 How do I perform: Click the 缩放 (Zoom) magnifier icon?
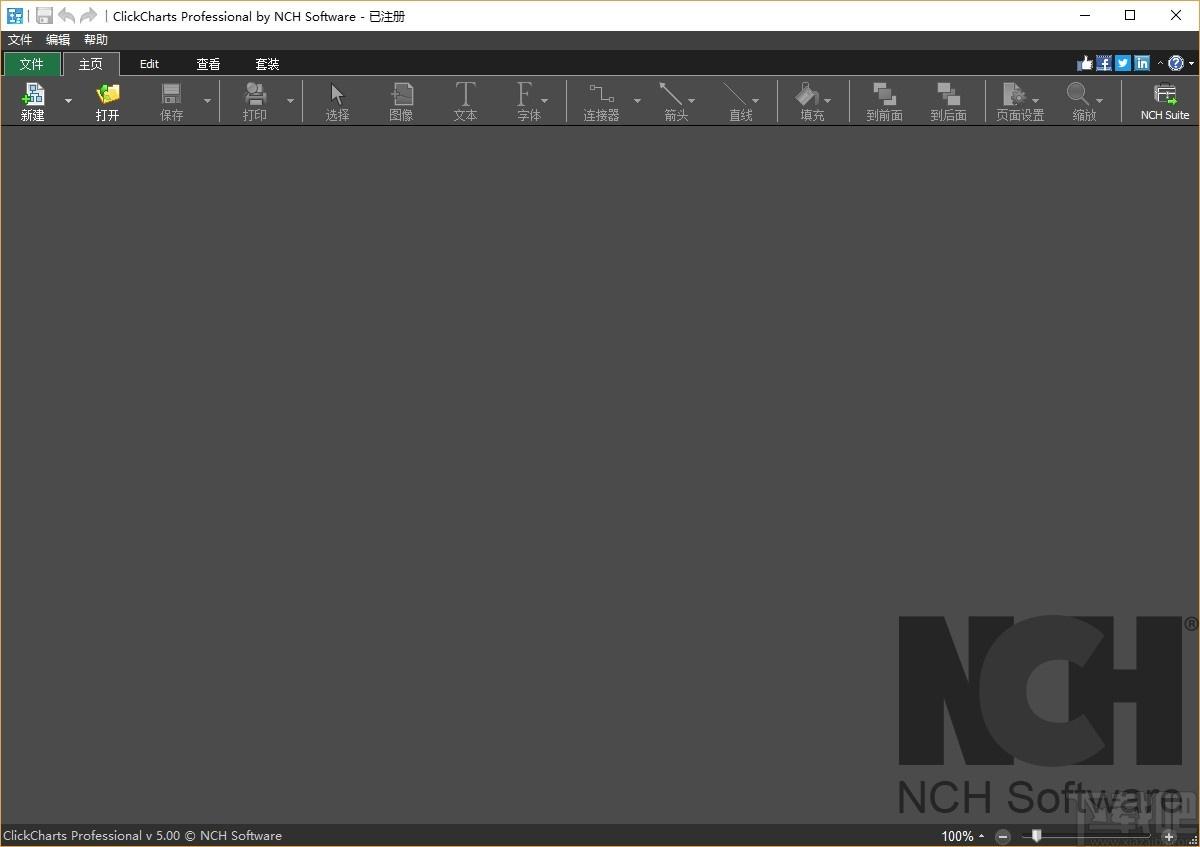tap(1079, 94)
